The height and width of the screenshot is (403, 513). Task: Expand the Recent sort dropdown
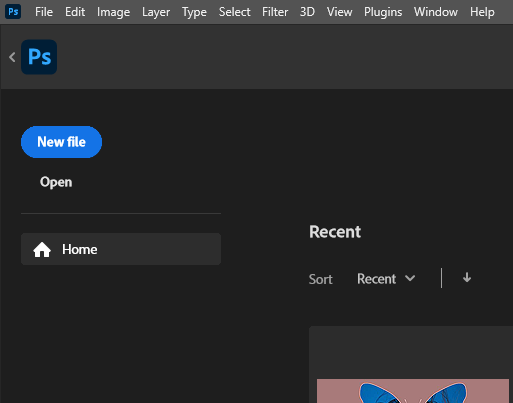(386, 279)
